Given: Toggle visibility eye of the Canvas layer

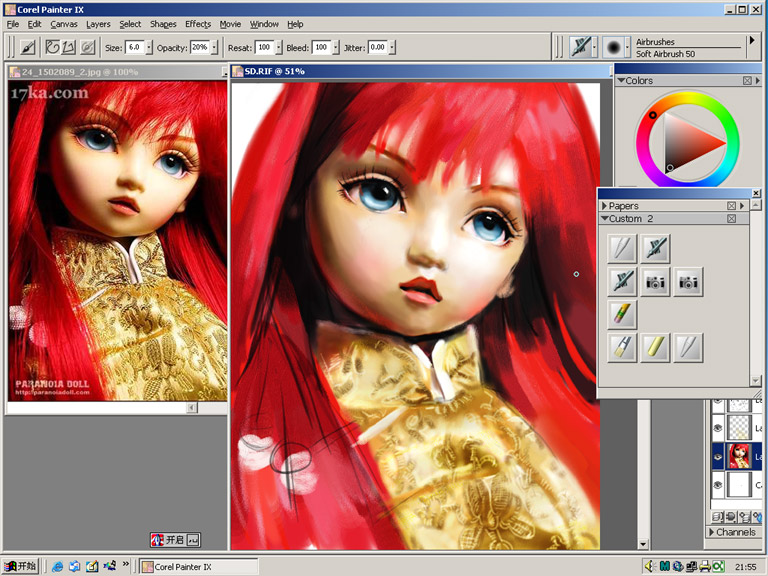Looking at the screenshot, I should (x=718, y=484).
